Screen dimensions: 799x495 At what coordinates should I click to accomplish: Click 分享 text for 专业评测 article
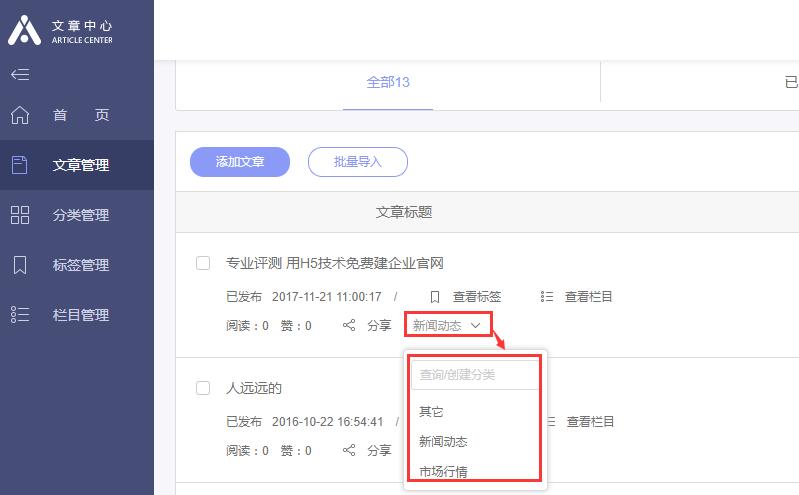coord(379,325)
